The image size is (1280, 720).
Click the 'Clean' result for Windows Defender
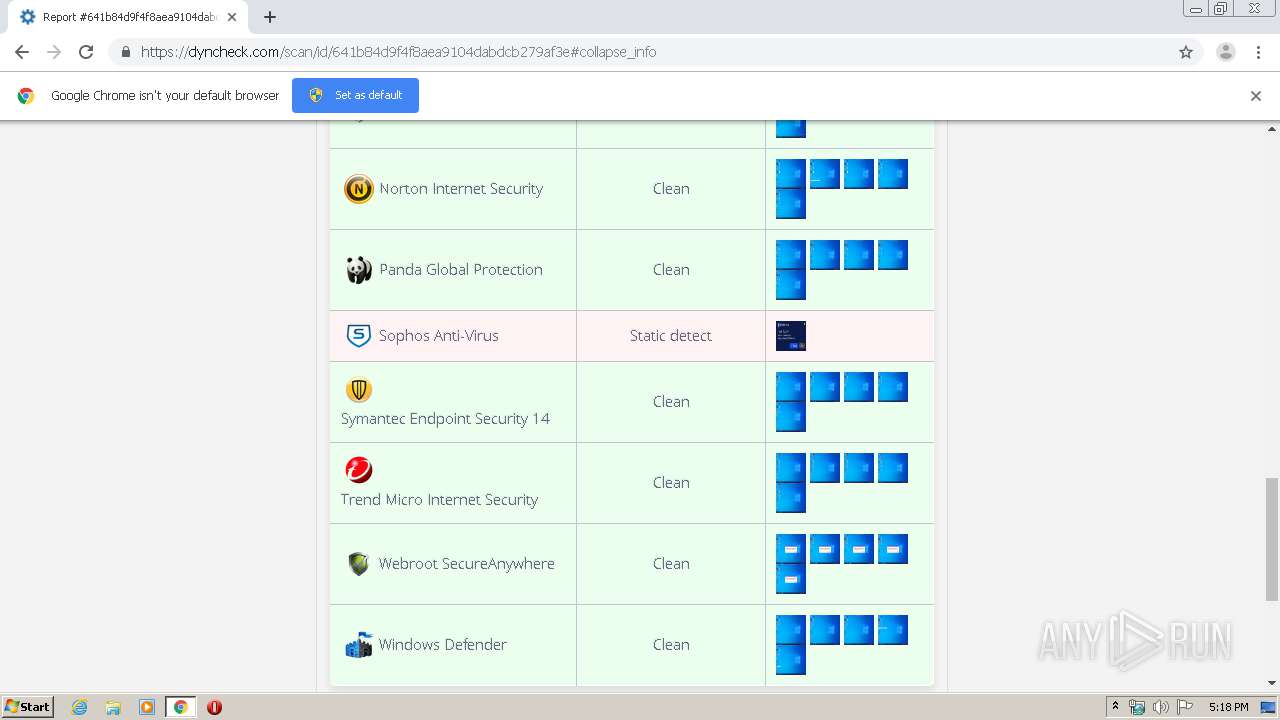[671, 645]
